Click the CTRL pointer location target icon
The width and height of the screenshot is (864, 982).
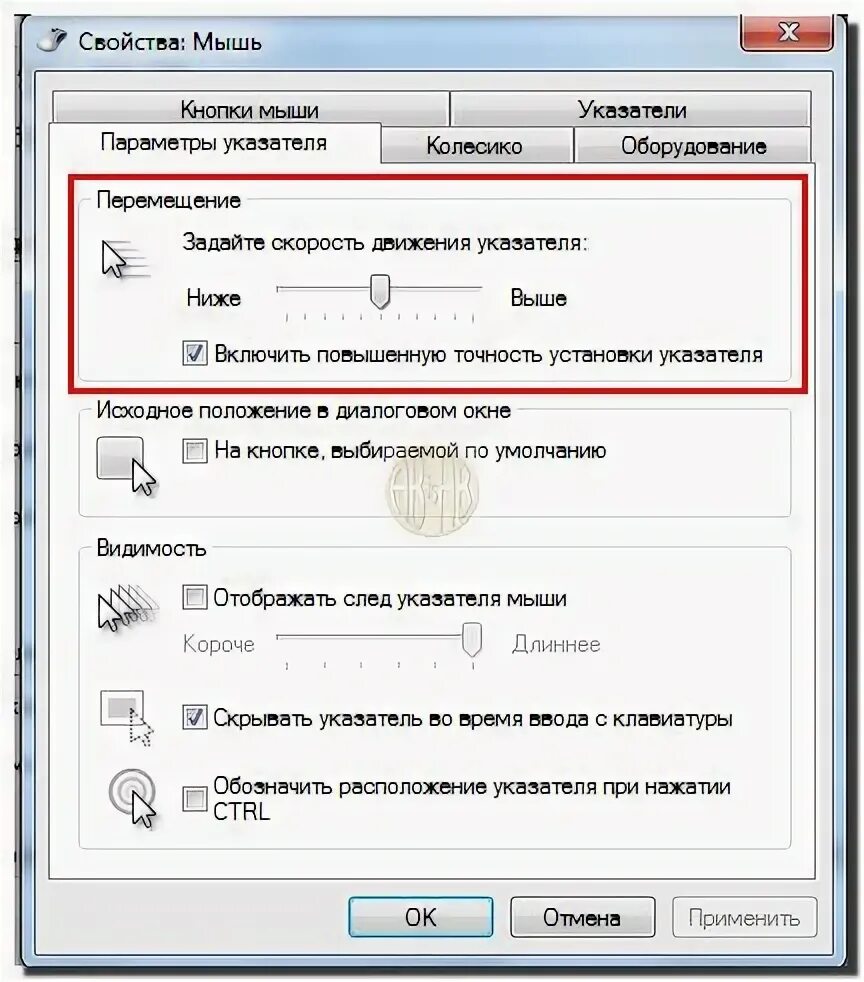coord(133,799)
